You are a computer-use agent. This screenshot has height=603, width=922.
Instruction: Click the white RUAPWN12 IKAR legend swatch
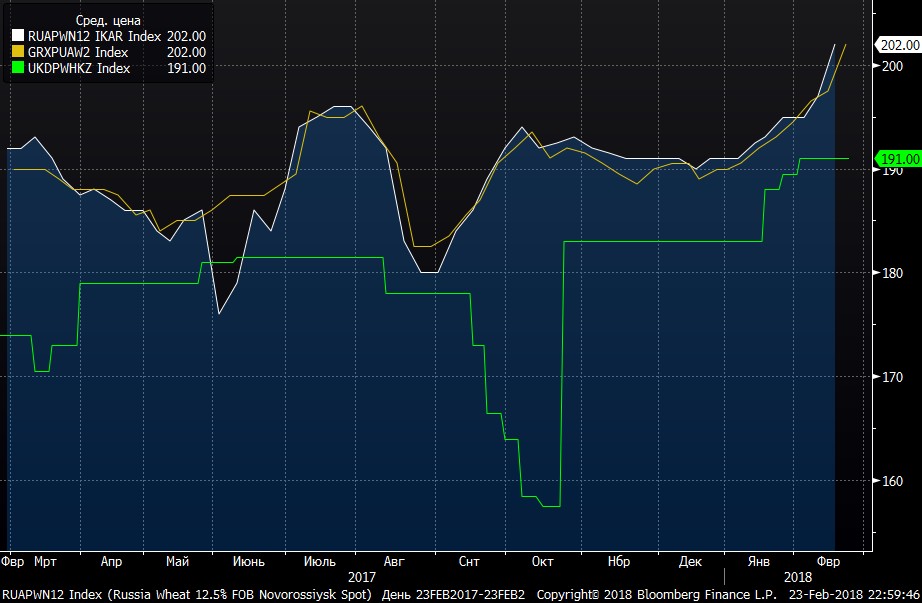point(18,36)
